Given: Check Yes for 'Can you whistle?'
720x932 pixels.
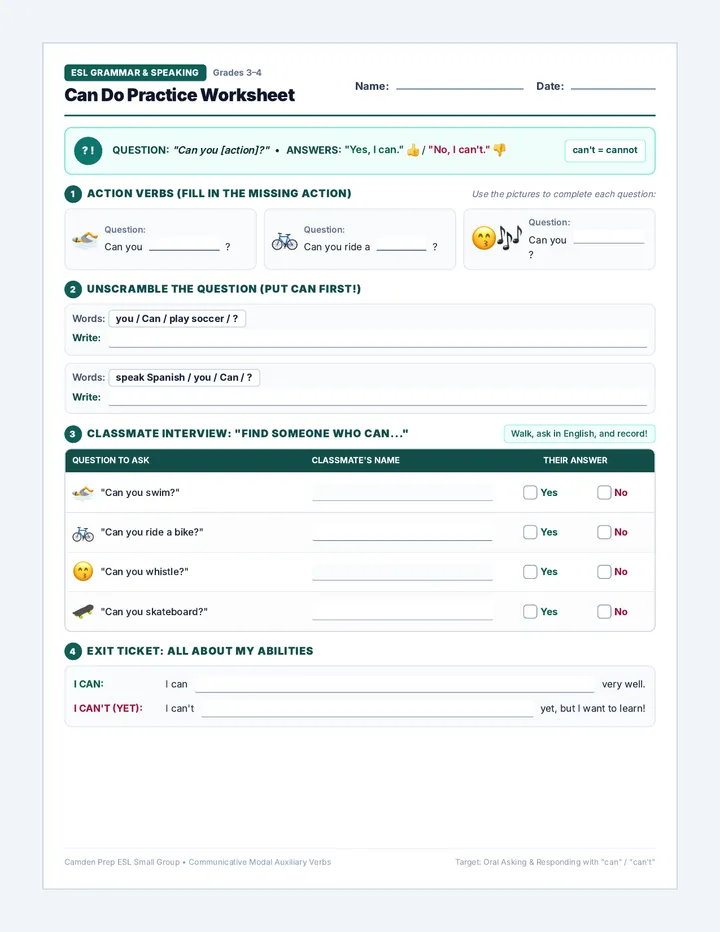Looking at the screenshot, I should (530, 572).
